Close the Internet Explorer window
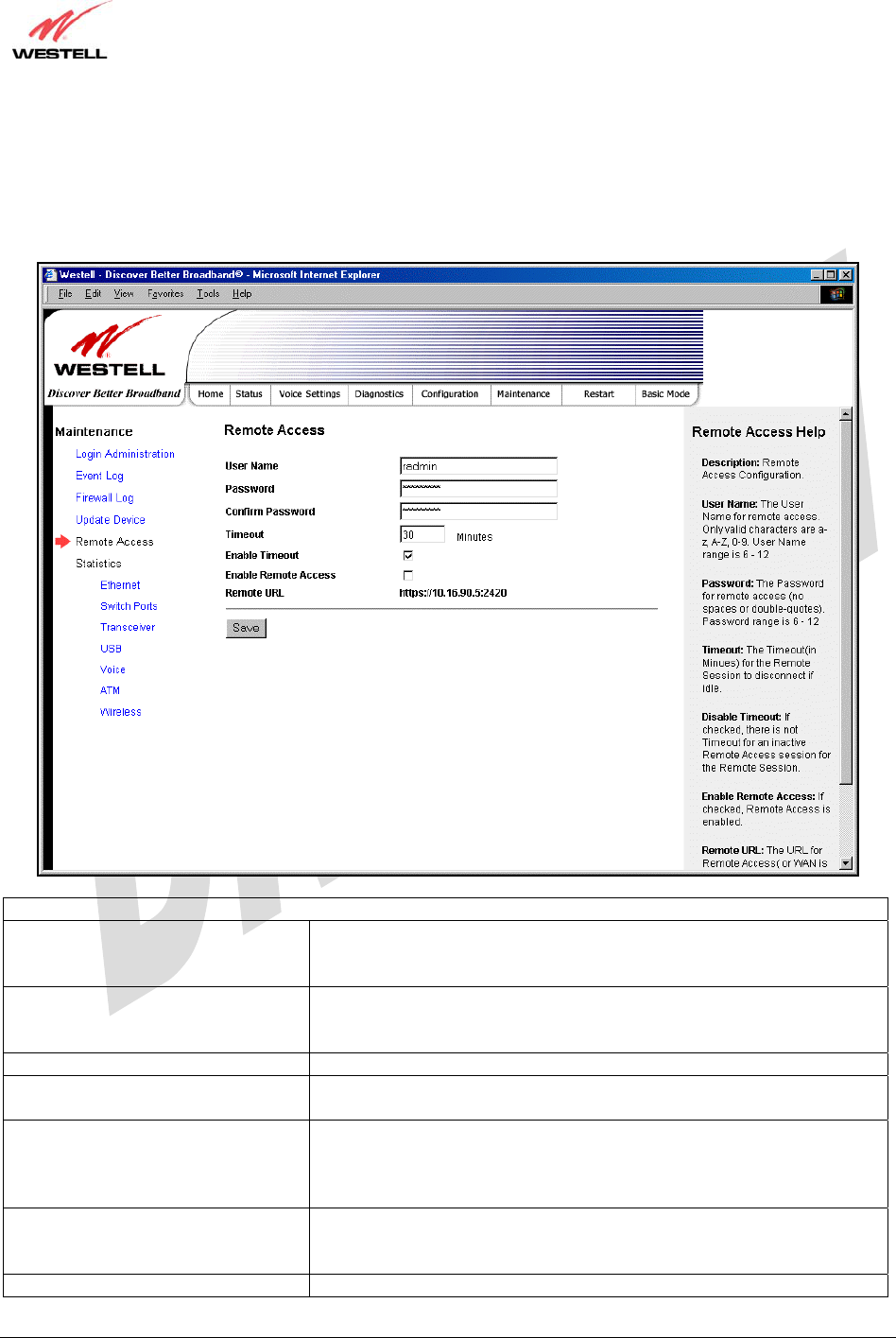896x1338 pixels. 846,275
